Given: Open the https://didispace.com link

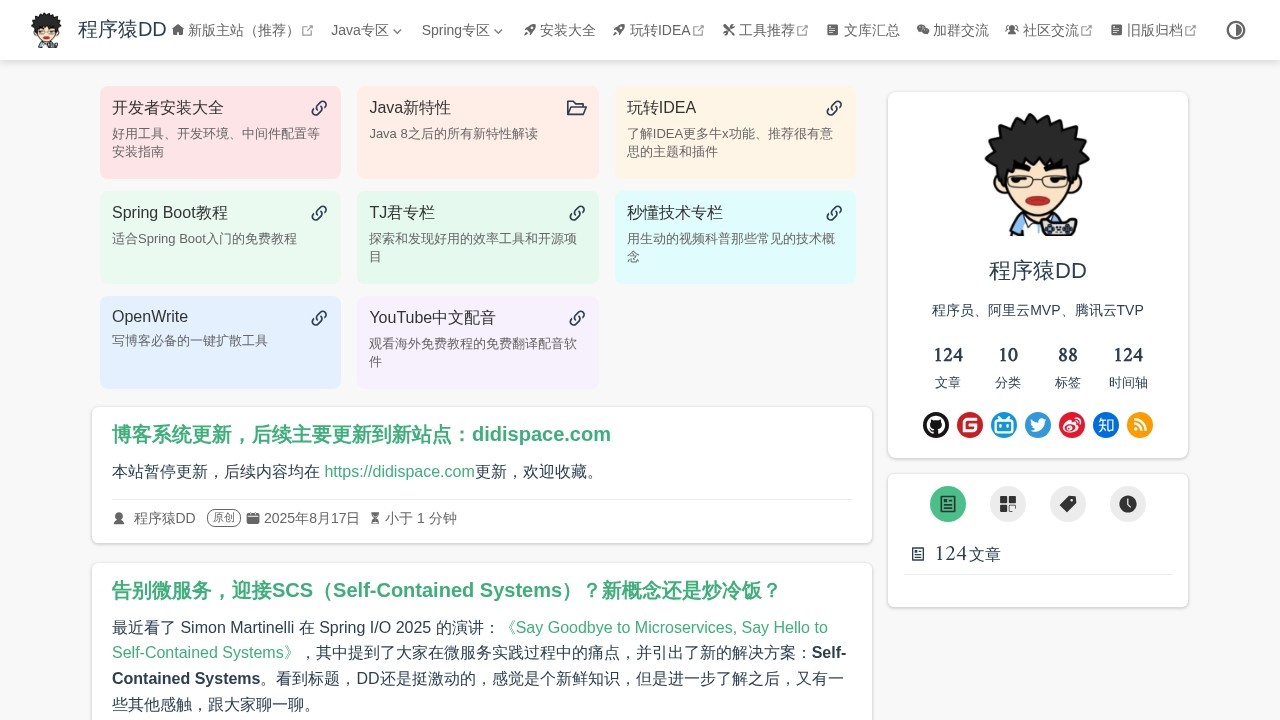Looking at the screenshot, I should 399,472.
